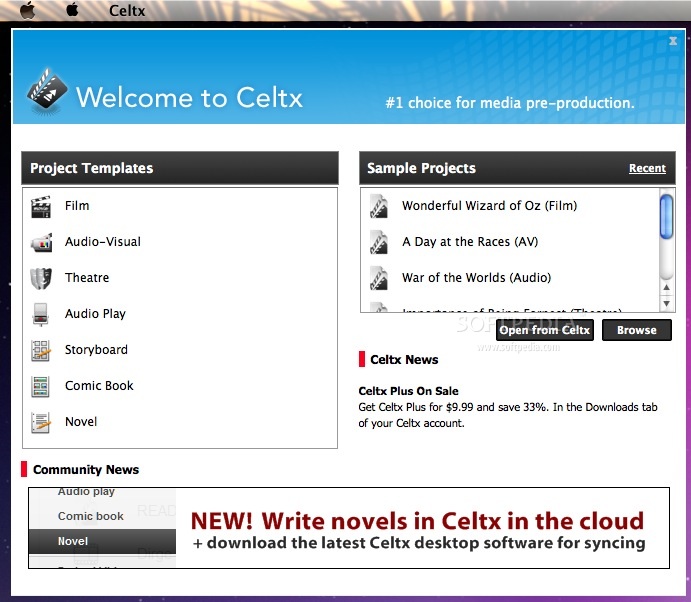691x602 pixels.
Task: Select the Audio-Visual project template
Action: [103, 242]
